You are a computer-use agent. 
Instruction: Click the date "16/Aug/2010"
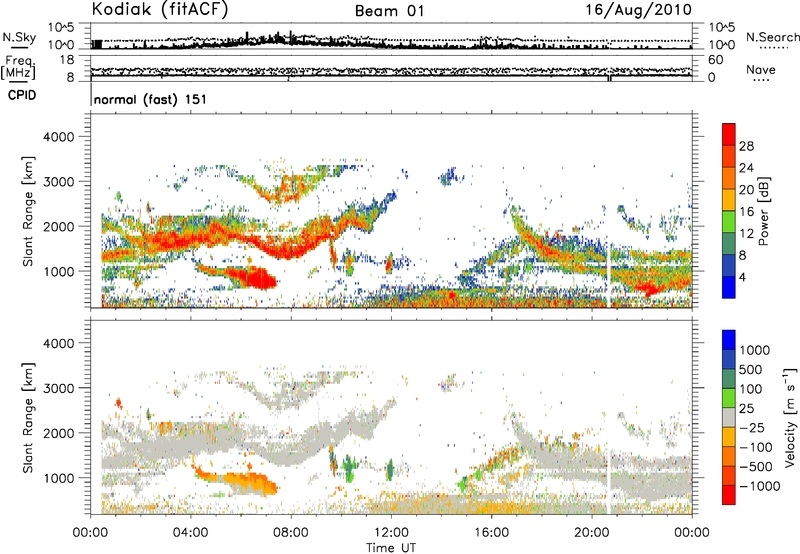tap(638, 10)
